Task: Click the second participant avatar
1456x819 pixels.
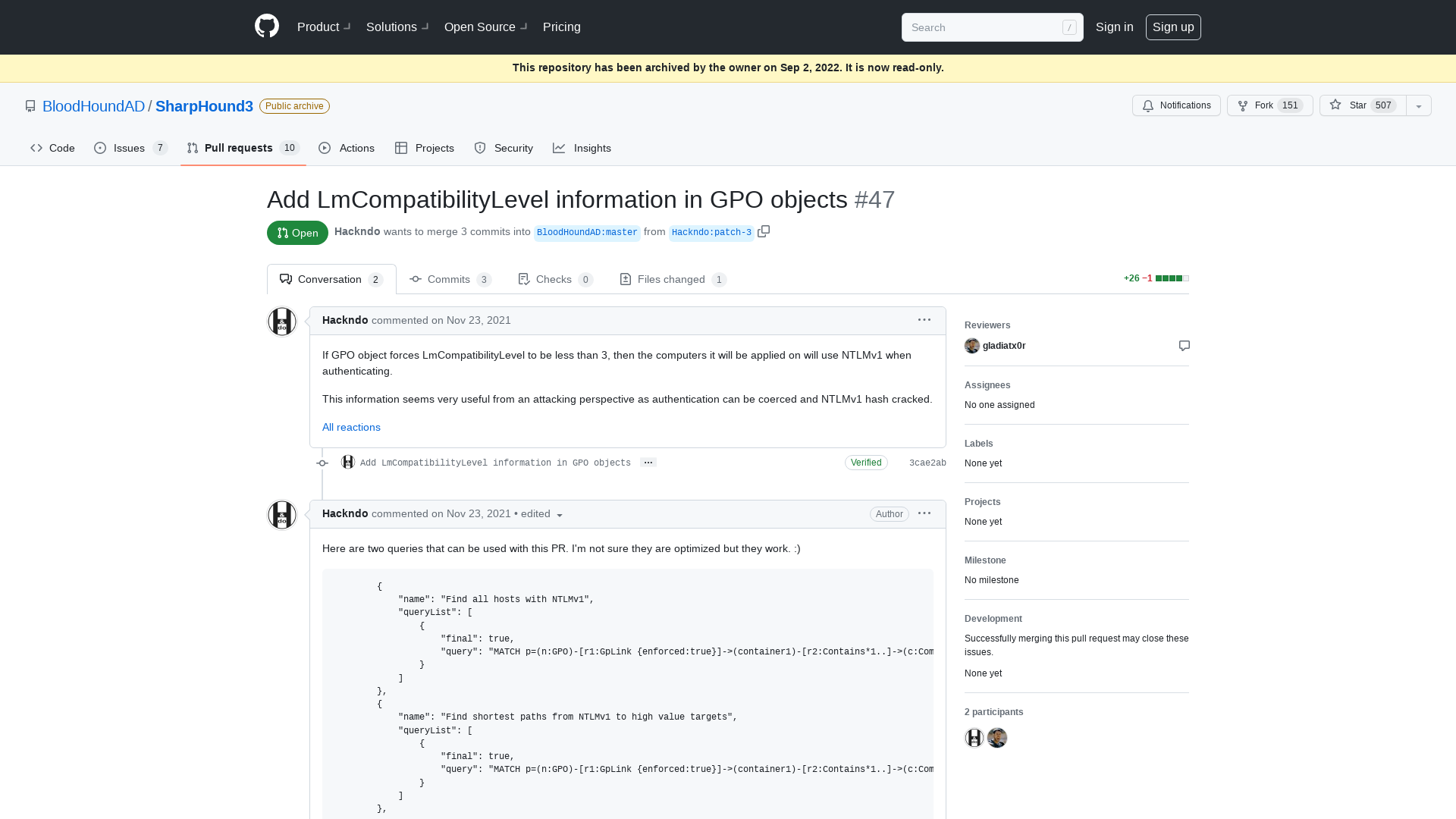Action: (x=997, y=738)
